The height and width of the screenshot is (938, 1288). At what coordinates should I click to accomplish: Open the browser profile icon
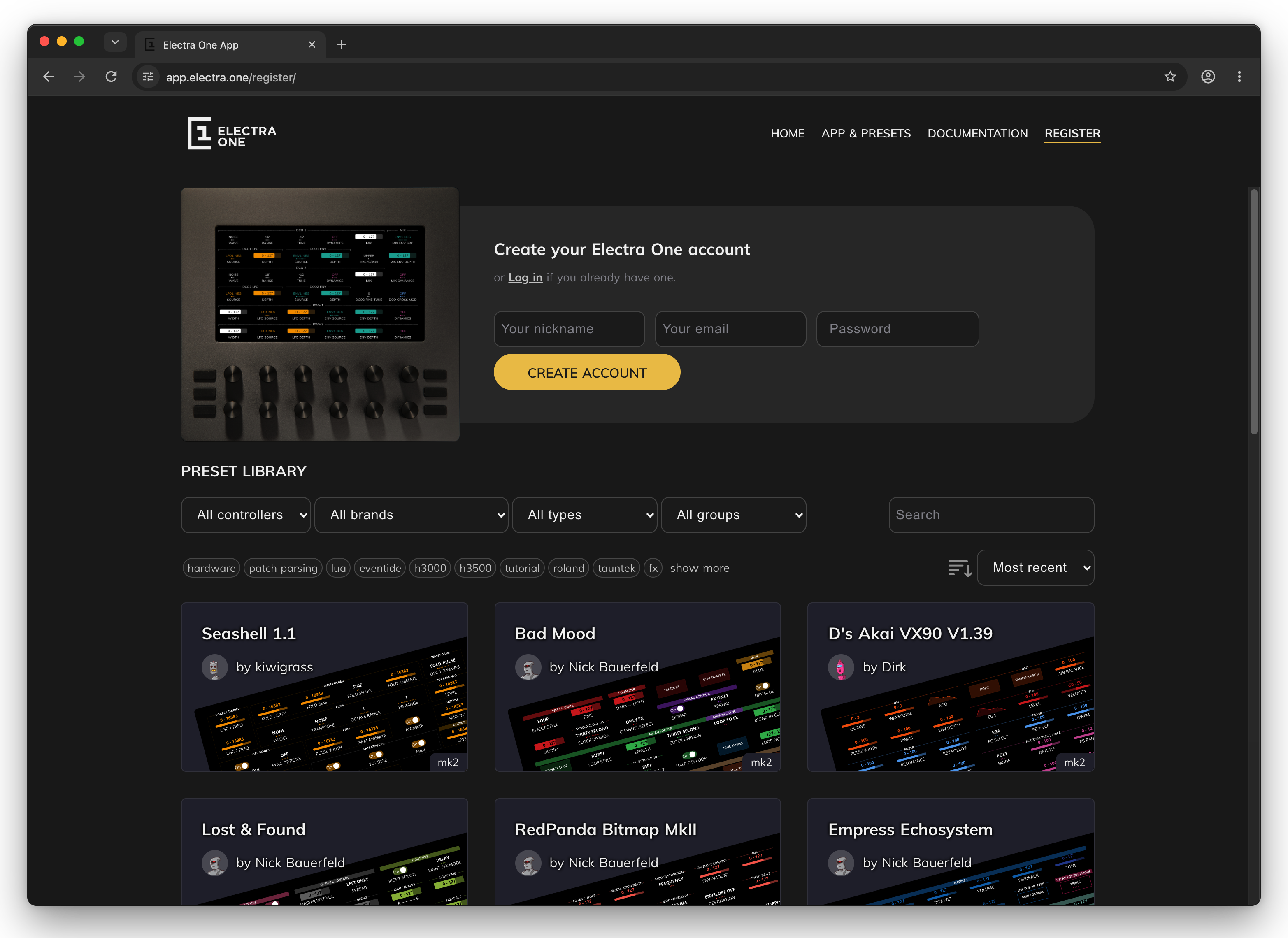click(1208, 77)
